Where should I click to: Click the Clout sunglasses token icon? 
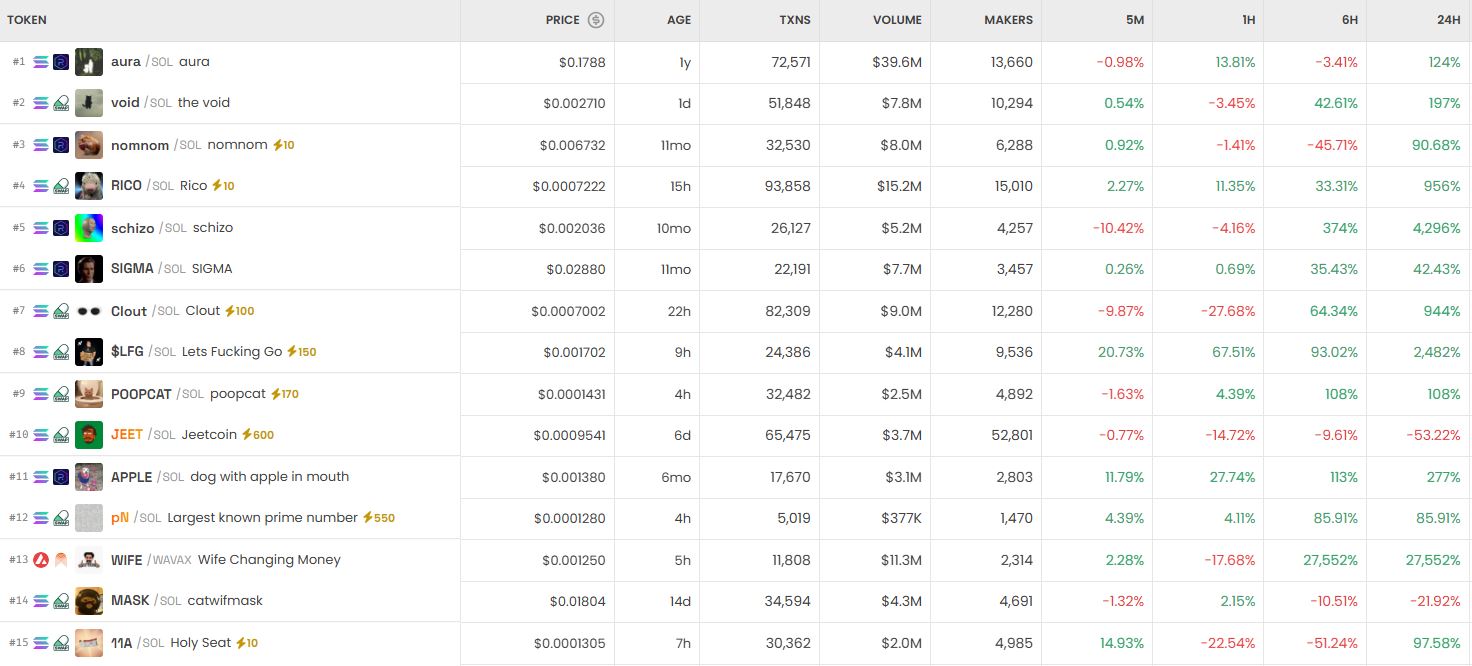click(89, 311)
